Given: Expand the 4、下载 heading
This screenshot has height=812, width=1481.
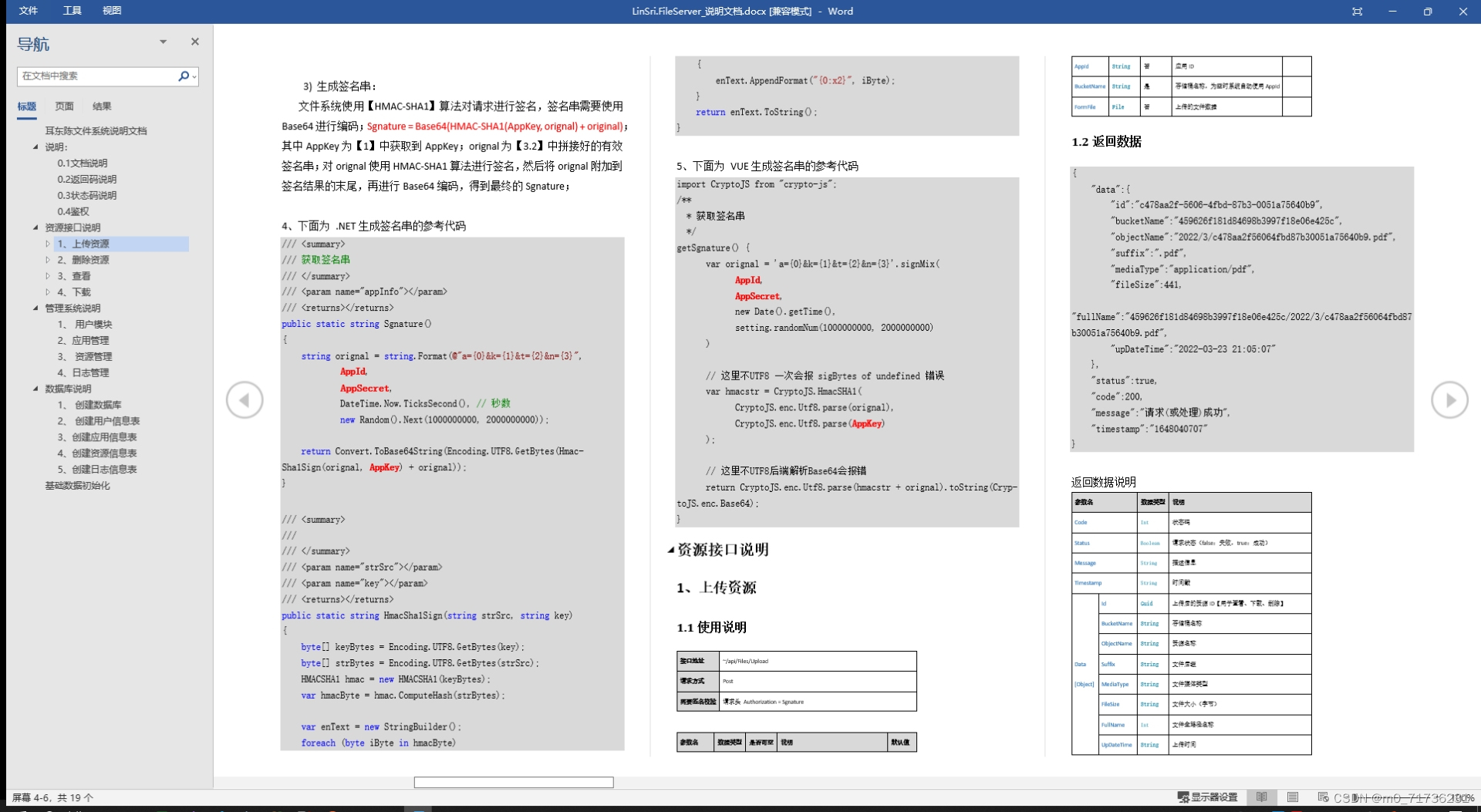Looking at the screenshot, I should point(48,292).
